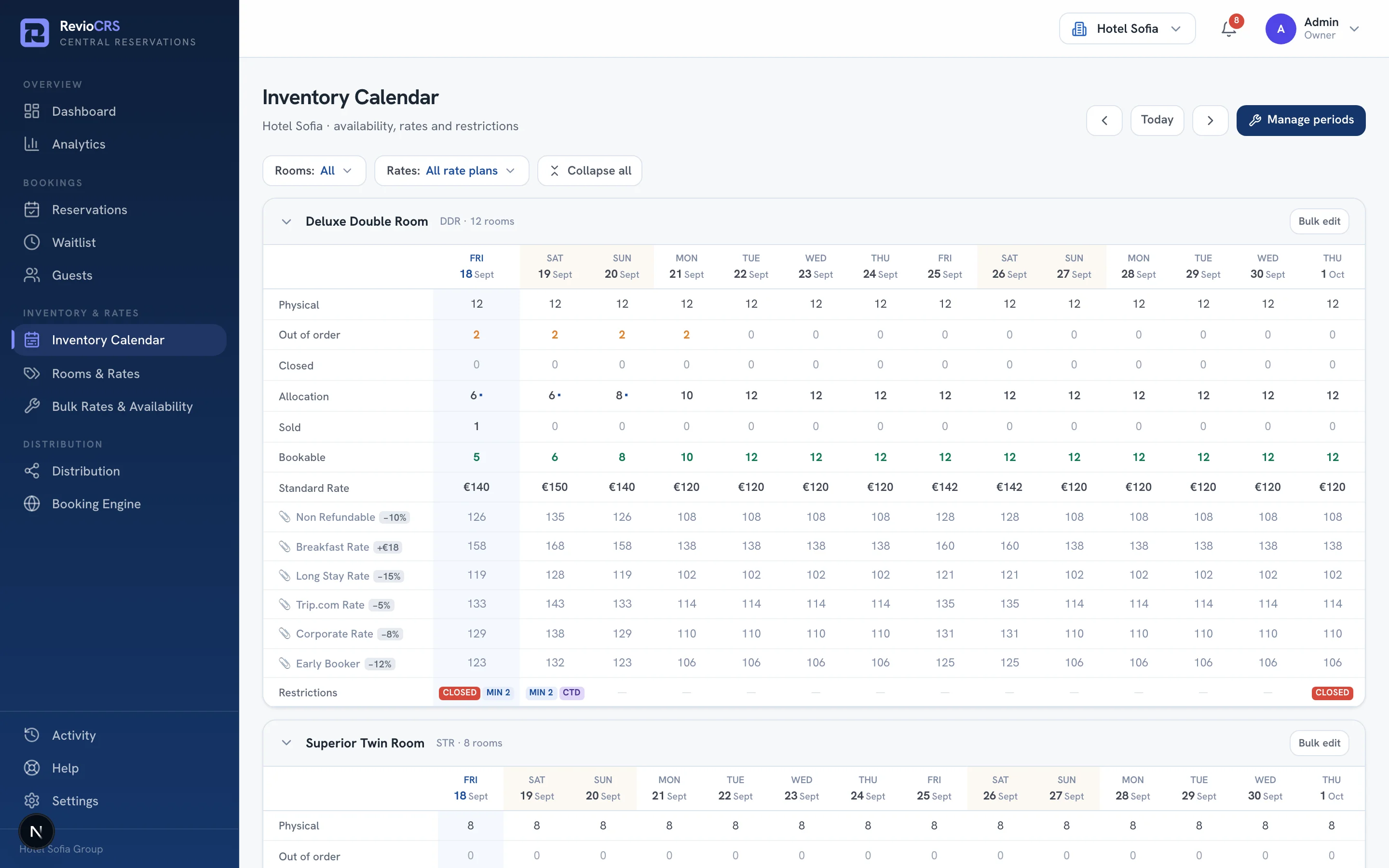The width and height of the screenshot is (1389, 868).
Task: Click Deluxe Bookable value 5 on 18 Sept
Action: tap(477, 458)
